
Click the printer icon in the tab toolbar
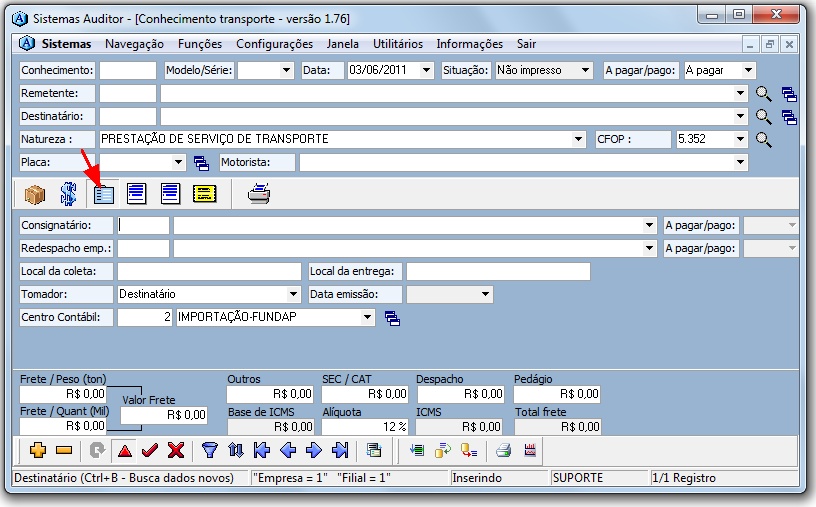pos(259,194)
